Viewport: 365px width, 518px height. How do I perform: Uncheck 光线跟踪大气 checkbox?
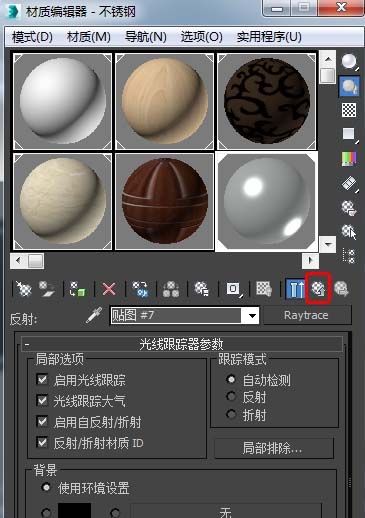tap(42, 400)
